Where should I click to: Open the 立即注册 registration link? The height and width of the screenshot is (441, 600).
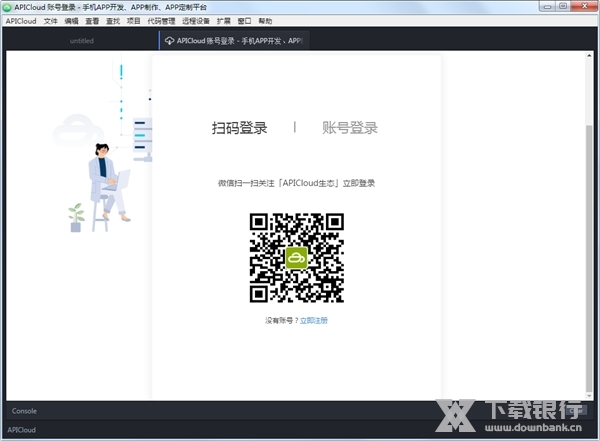coord(314,320)
